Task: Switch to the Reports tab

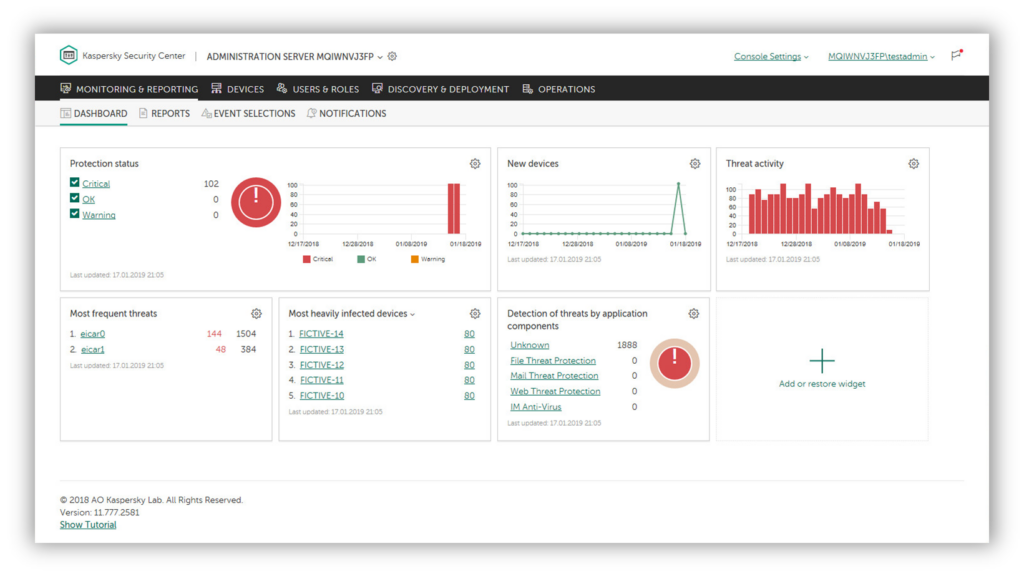Action: (x=164, y=114)
